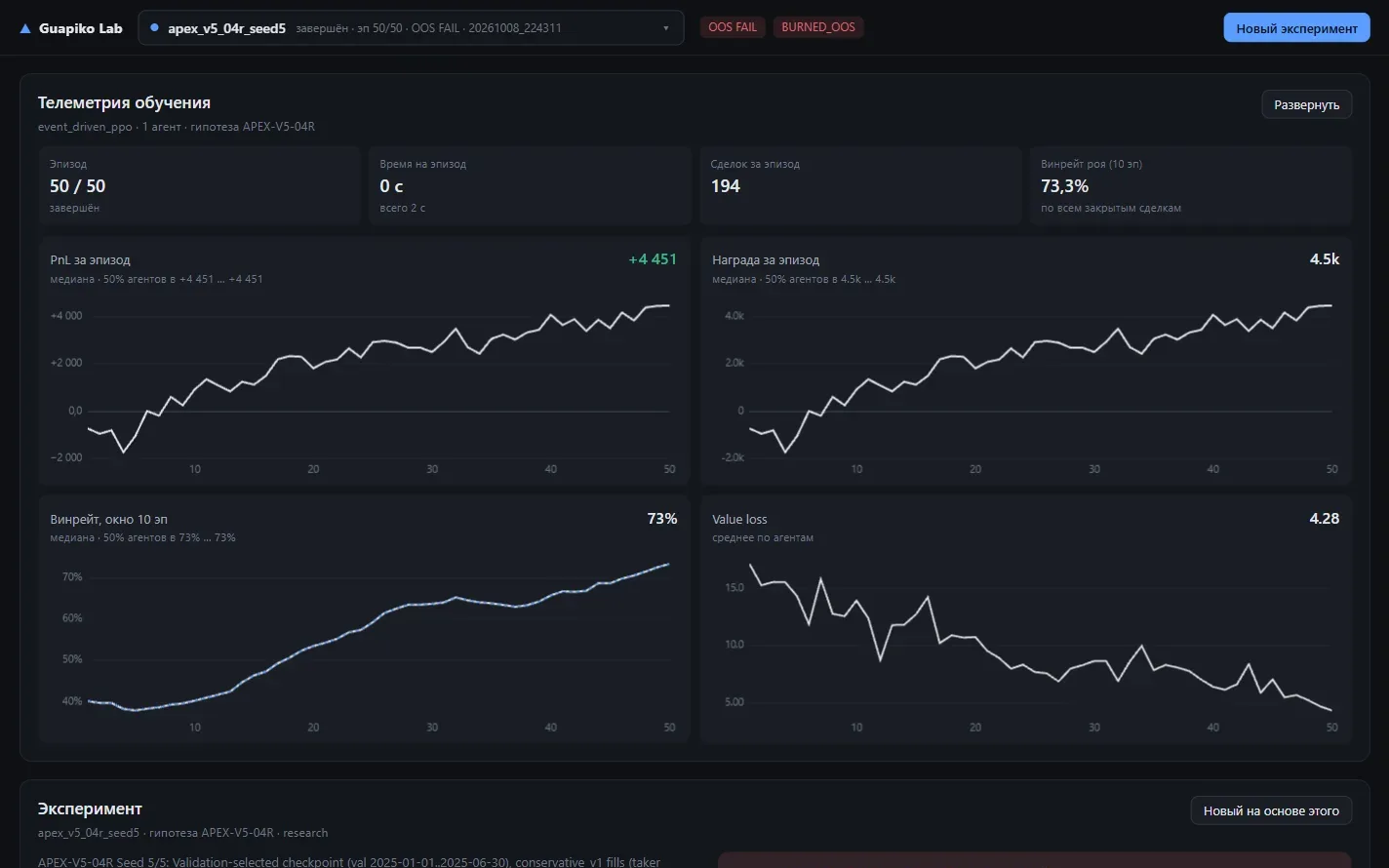Screen dimensions: 1389x868
Task: Click the APEX-V5-04R Seed 5/5 description line
Action: pos(349,862)
